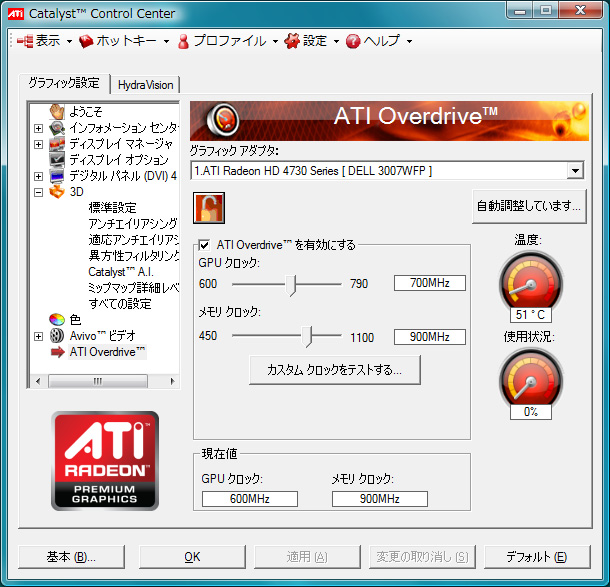Click the プロファイル profile person icon
This screenshot has width=610, height=587.
(183, 41)
